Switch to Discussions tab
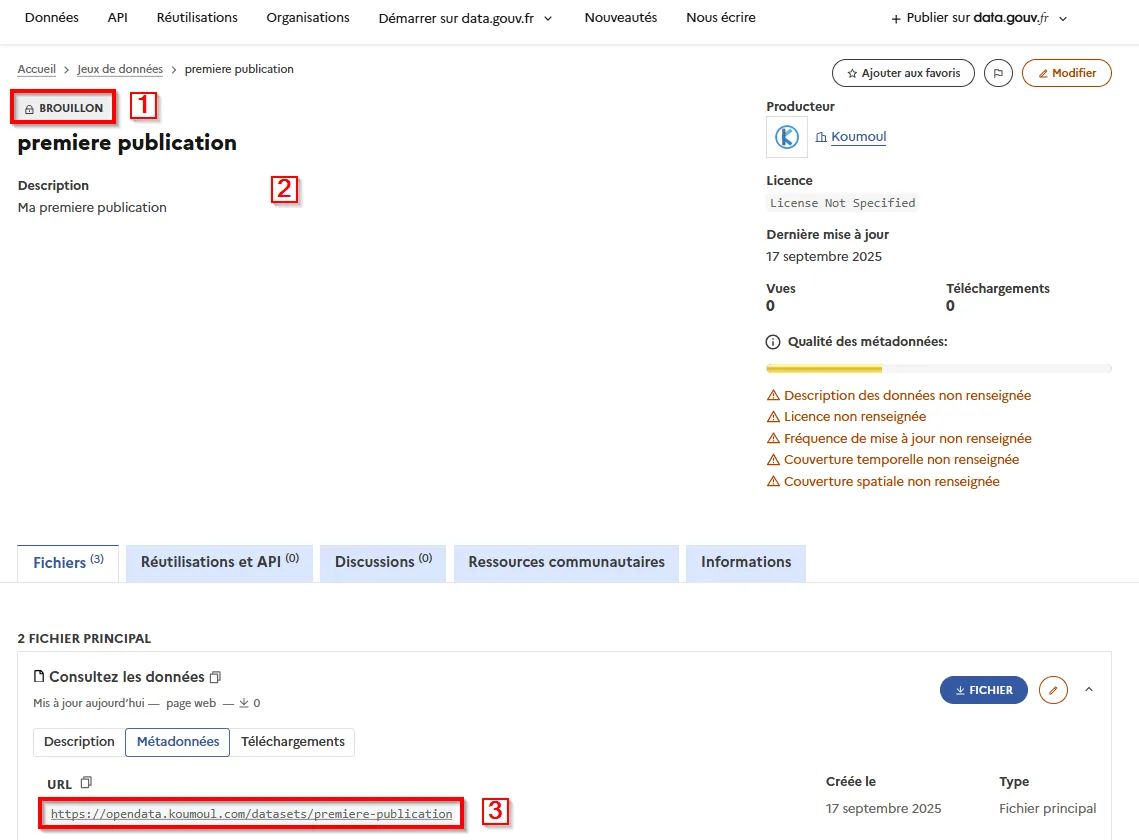The height and width of the screenshot is (840, 1139). pos(383,563)
